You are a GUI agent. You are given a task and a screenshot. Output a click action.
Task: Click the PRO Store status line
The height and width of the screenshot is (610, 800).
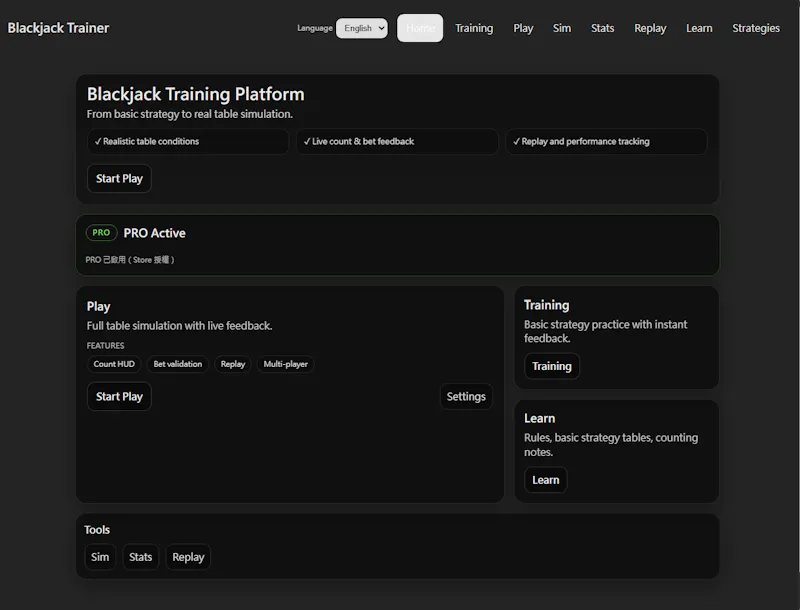[x=130, y=260]
